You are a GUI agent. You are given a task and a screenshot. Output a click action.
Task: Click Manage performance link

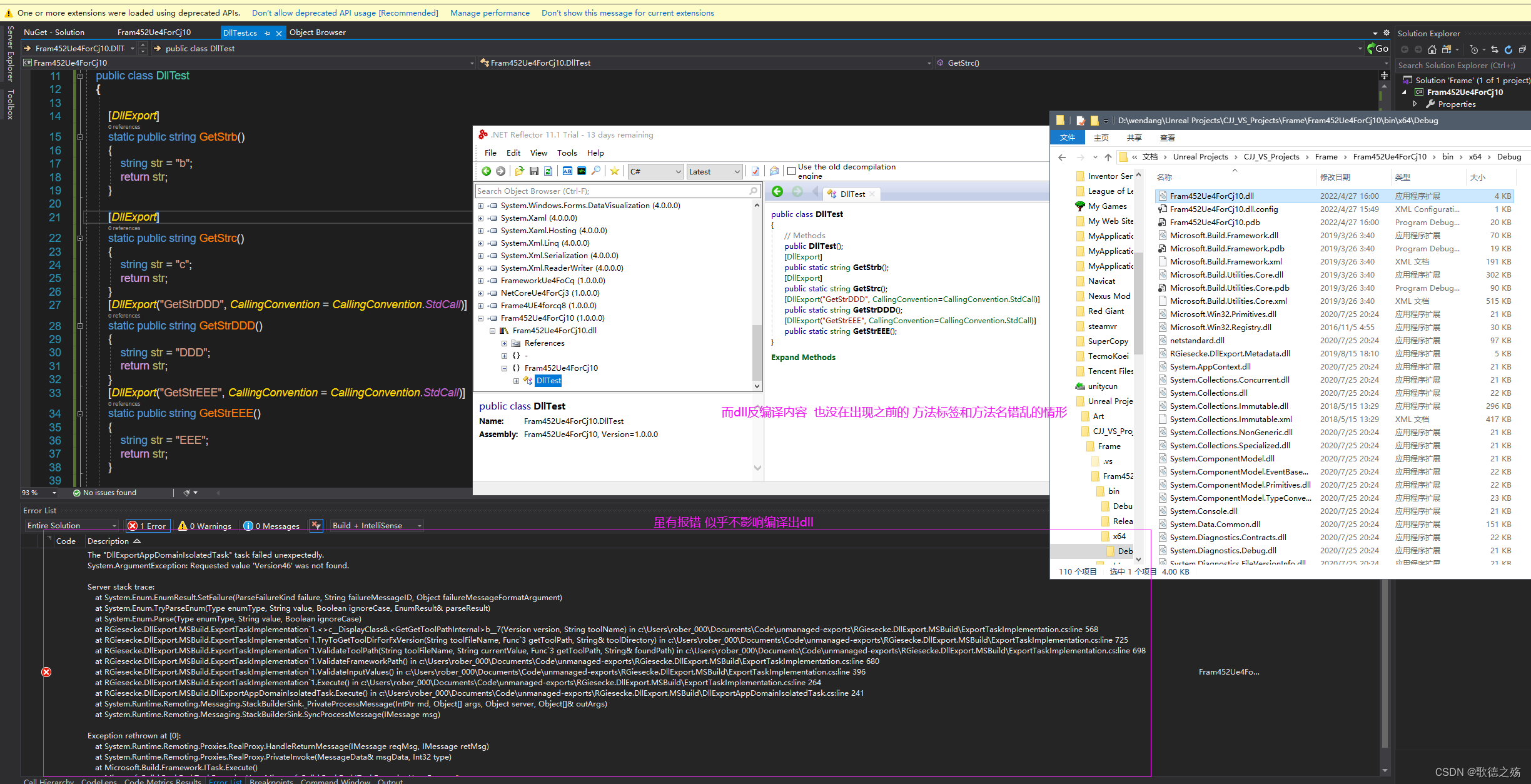[490, 13]
